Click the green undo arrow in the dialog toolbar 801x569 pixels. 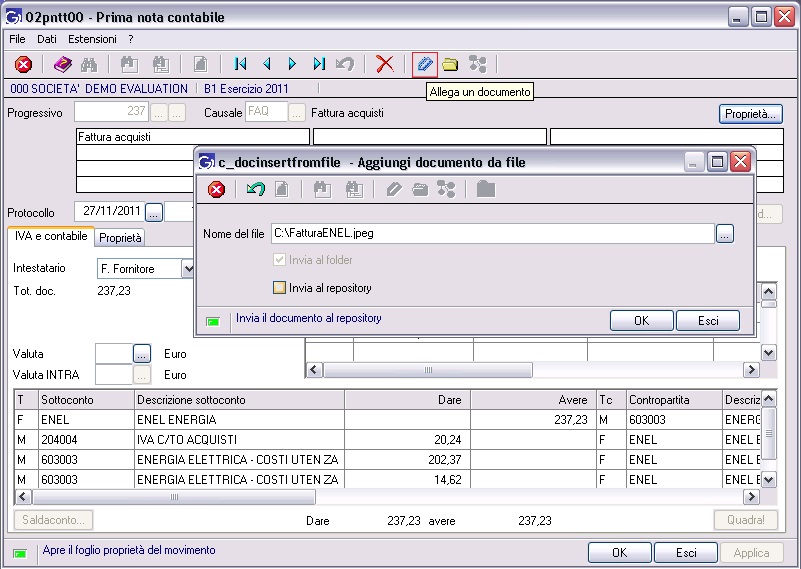255,189
